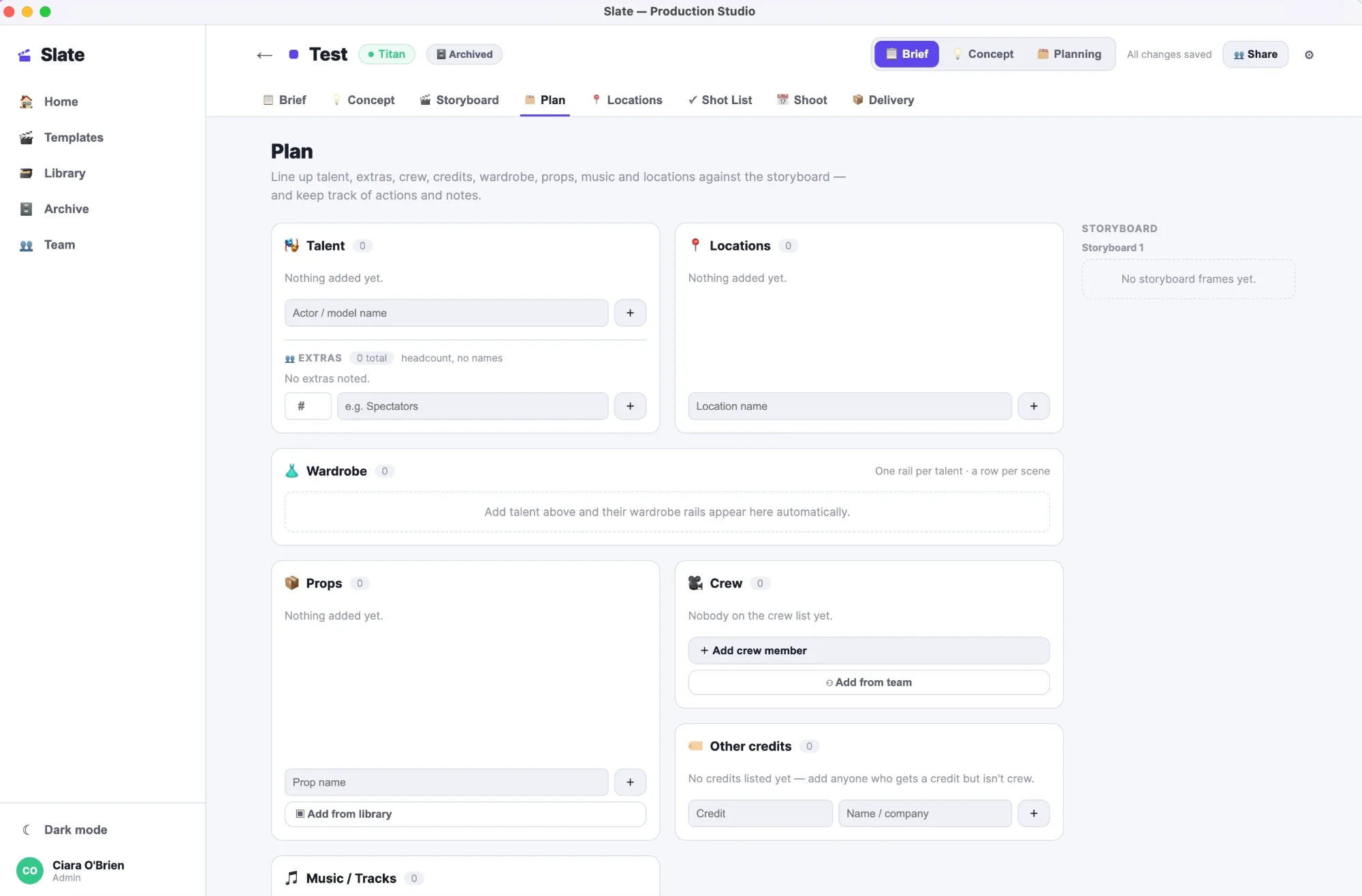Click Add crew member button
The image size is (1362, 896).
click(868, 651)
